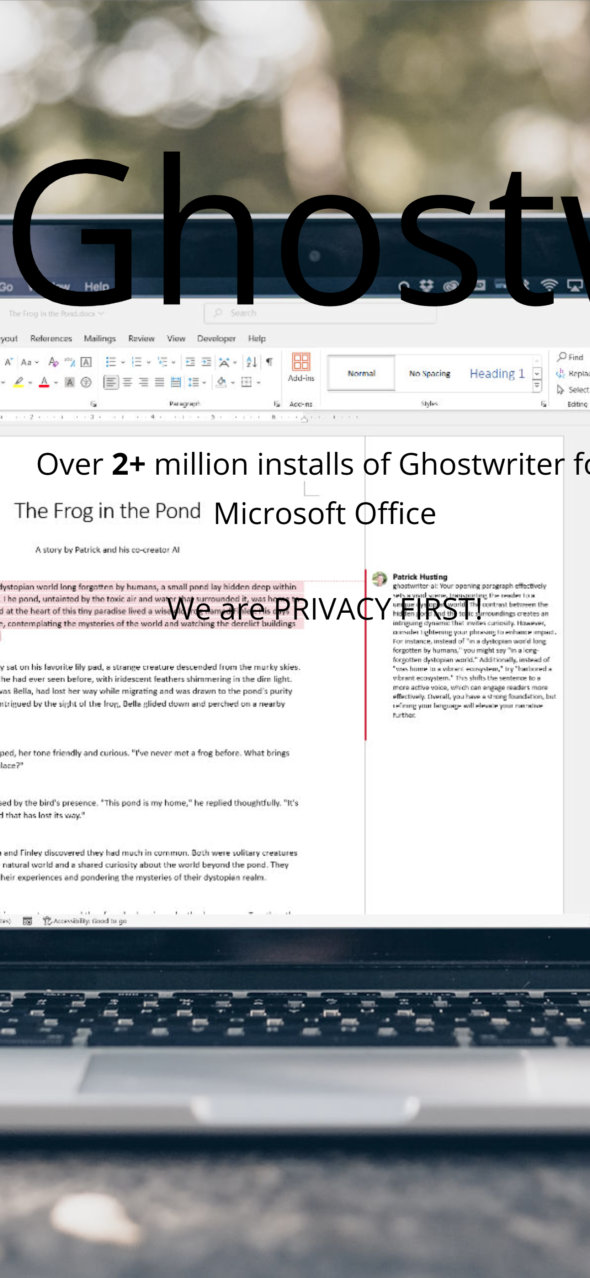Click the Borders icon in Paragraph group
590x1278 pixels.
(246, 381)
